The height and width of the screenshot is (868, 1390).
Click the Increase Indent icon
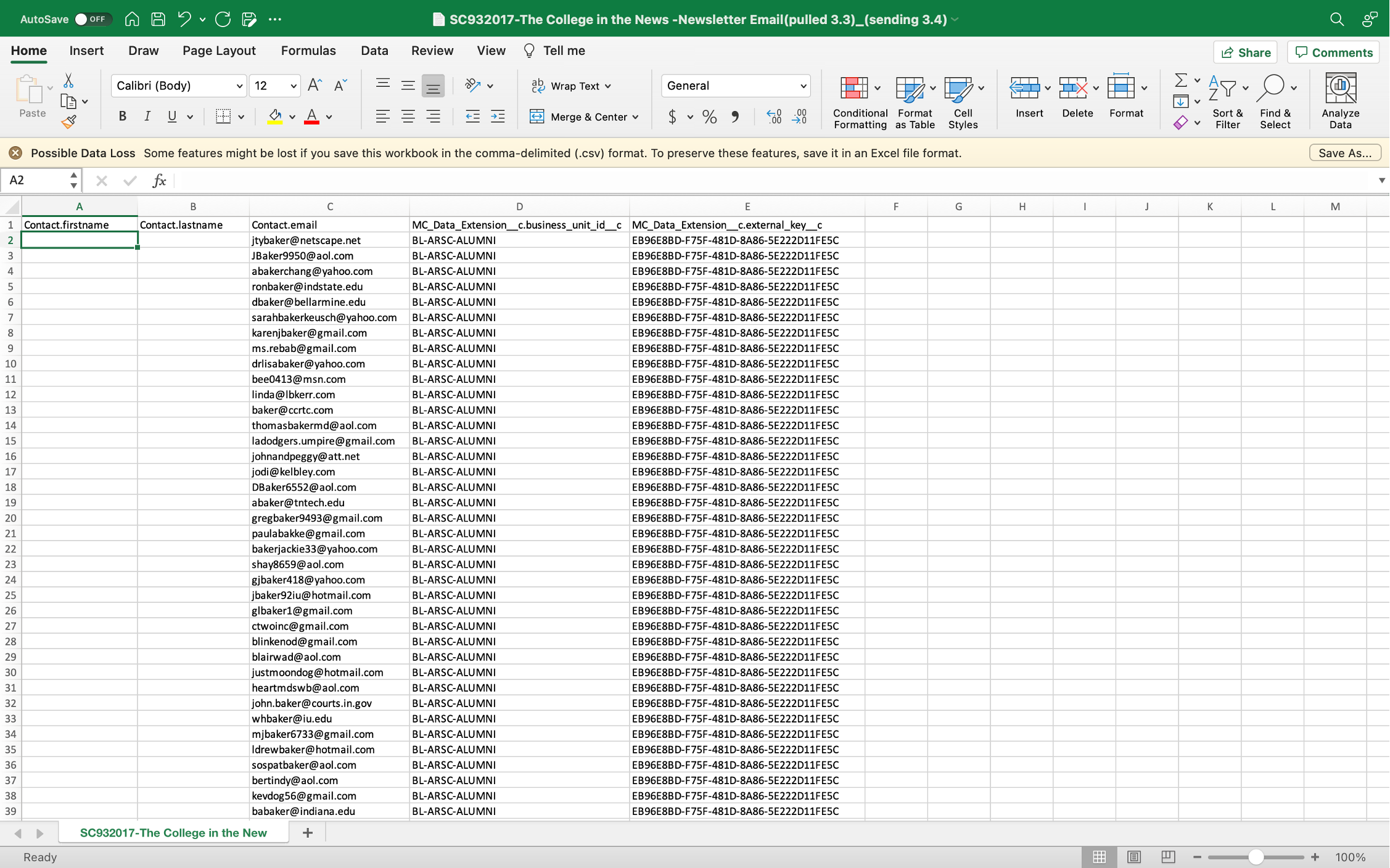(498, 117)
